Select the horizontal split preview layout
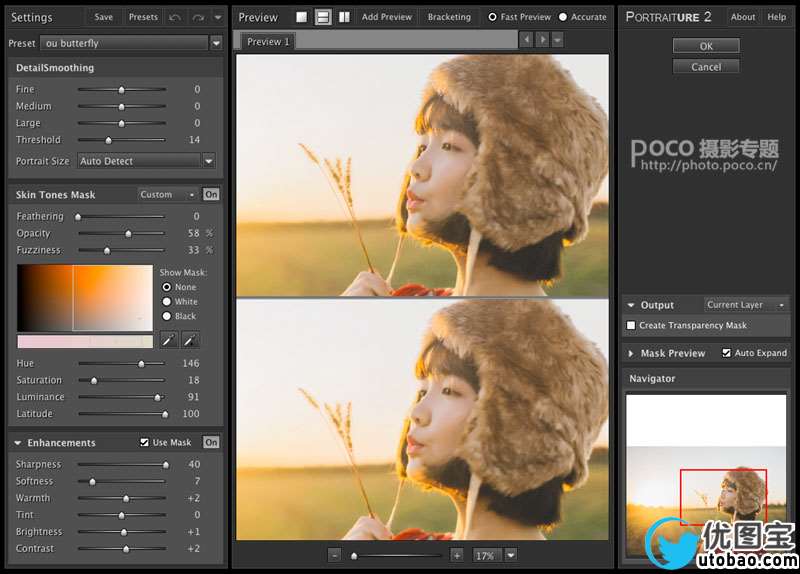The width and height of the screenshot is (800, 574). (x=323, y=17)
